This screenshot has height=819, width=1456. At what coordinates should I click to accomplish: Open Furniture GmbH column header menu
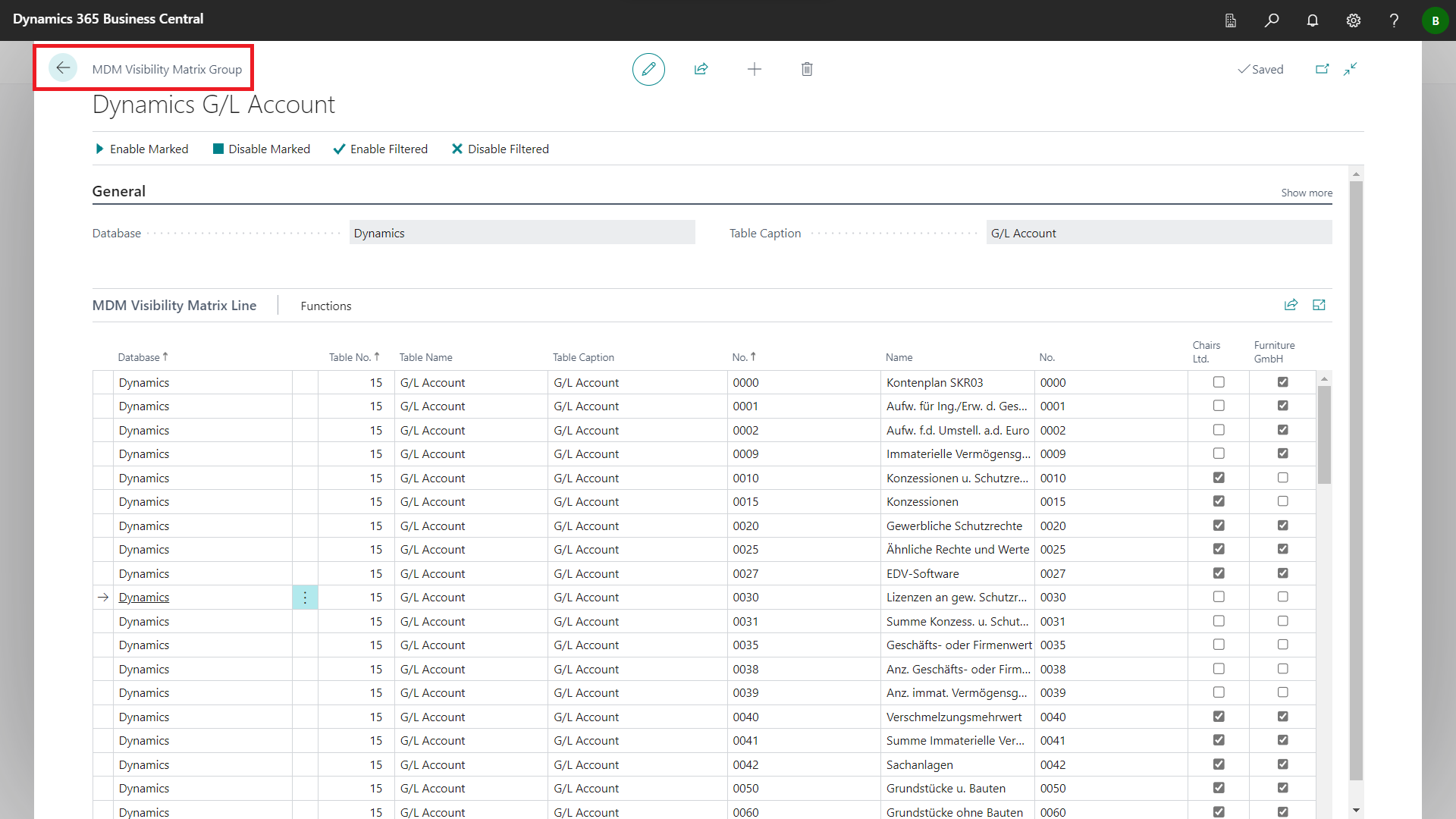[x=1274, y=352]
